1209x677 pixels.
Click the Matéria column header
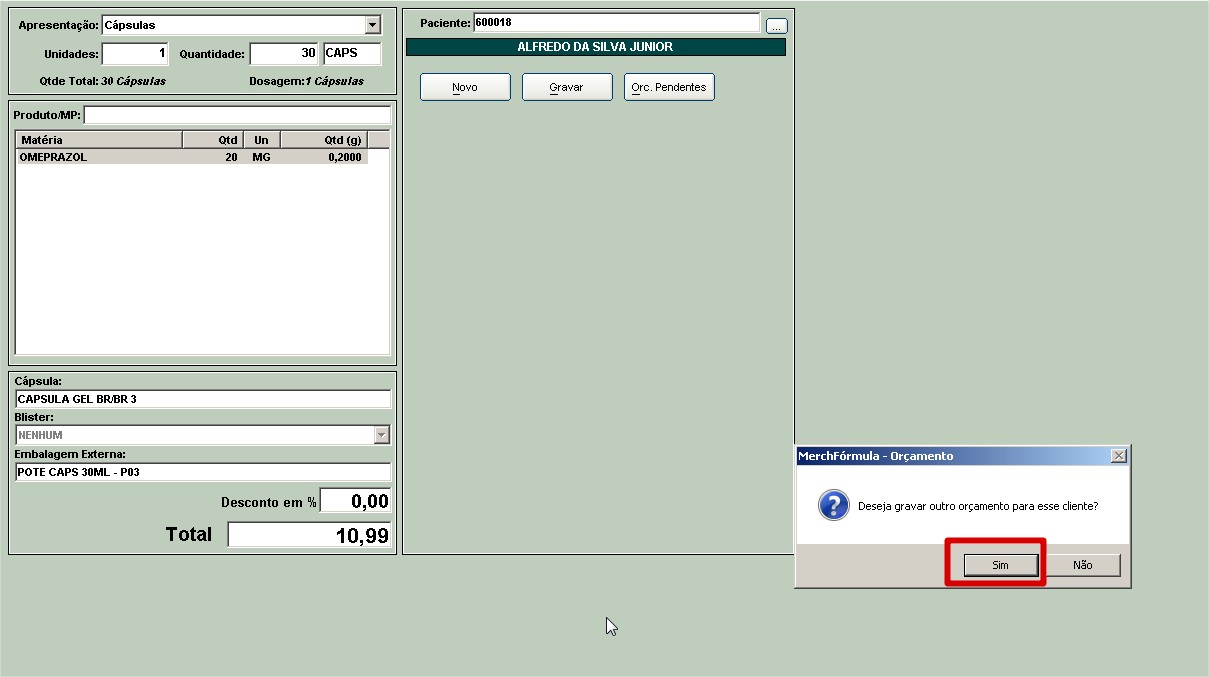pos(99,140)
